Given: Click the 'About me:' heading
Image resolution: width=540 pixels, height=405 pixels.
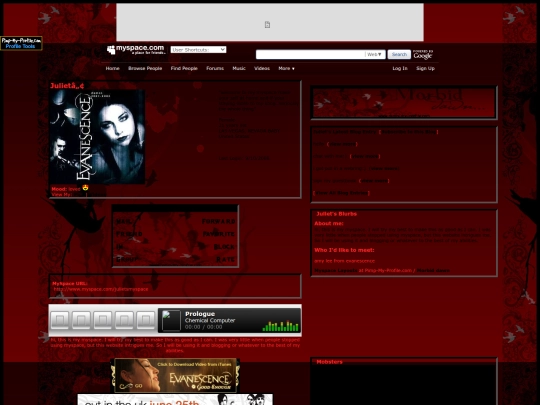Looking at the screenshot, I should pos(329,223).
